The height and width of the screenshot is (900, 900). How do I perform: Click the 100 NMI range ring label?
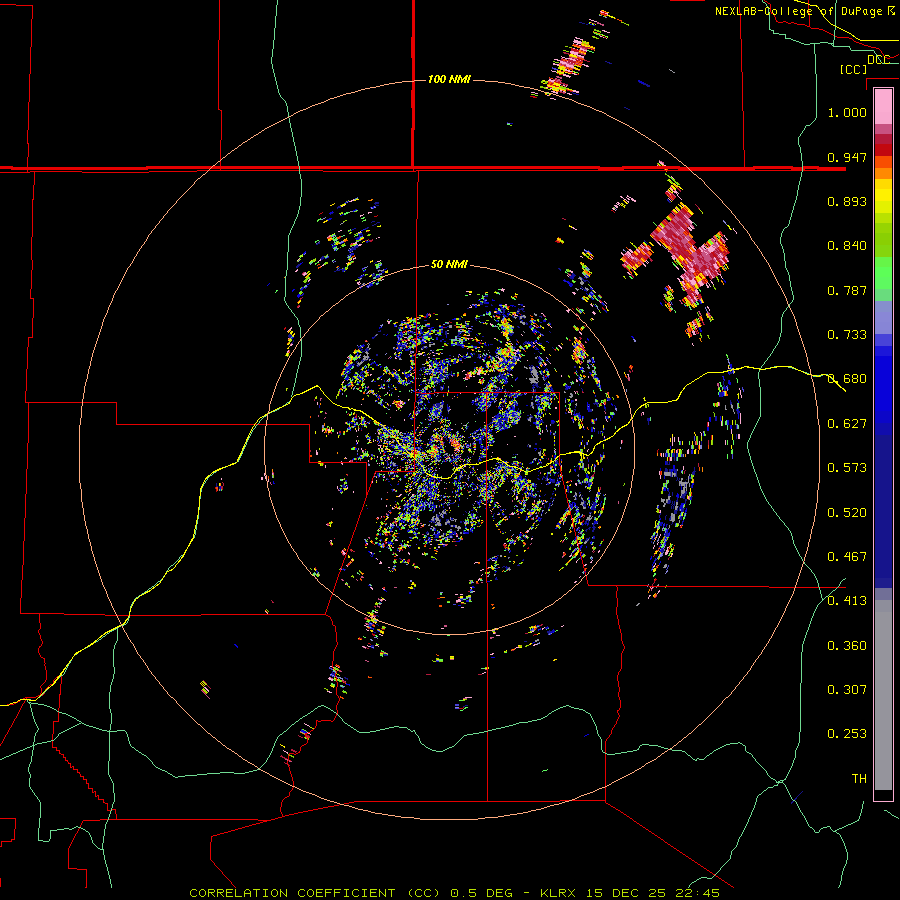point(449,79)
